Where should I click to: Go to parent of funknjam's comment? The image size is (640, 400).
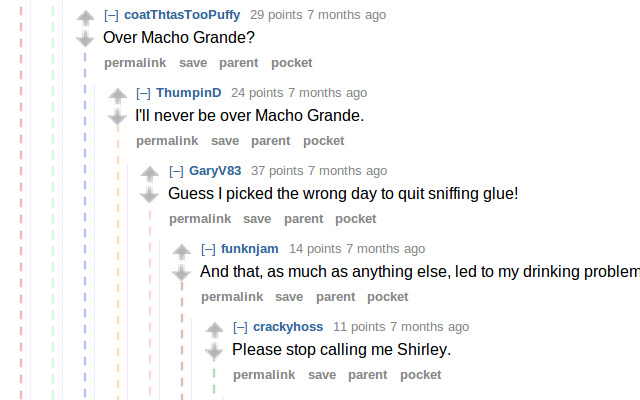pos(336,297)
